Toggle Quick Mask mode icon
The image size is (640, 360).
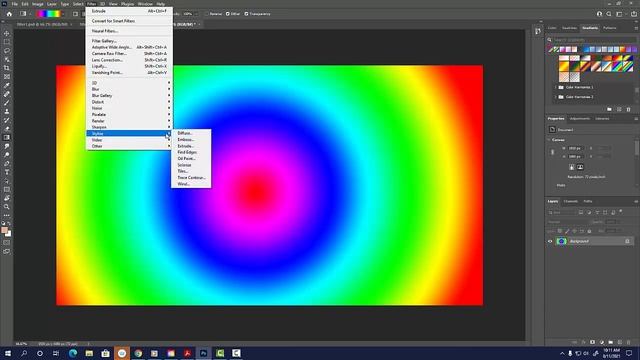pos(7,243)
